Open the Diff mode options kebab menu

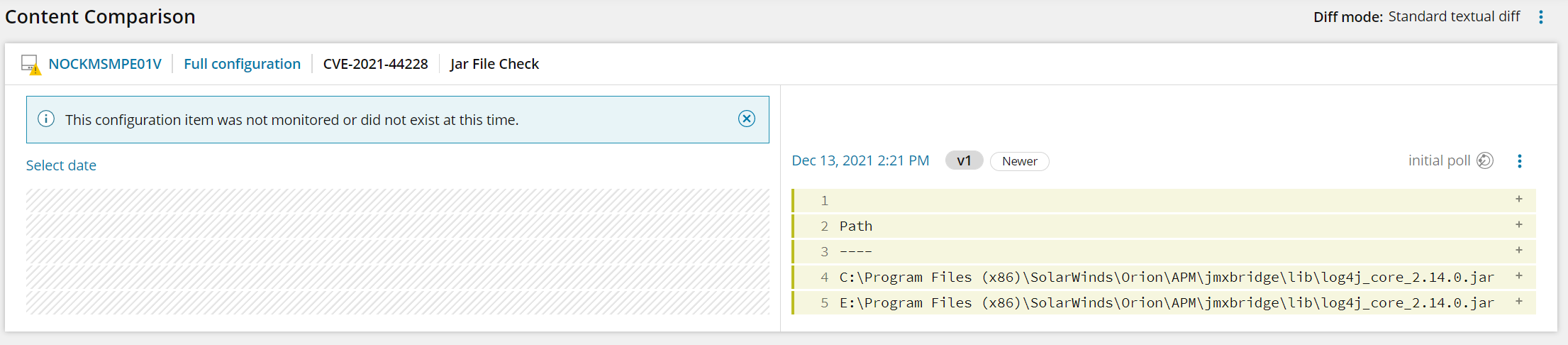pyautogui.click(x=1540, y=17)
